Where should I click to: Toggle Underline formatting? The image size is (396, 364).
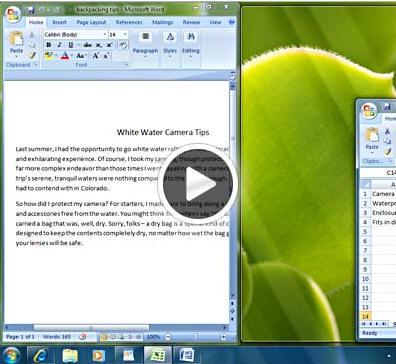[70, 45]
